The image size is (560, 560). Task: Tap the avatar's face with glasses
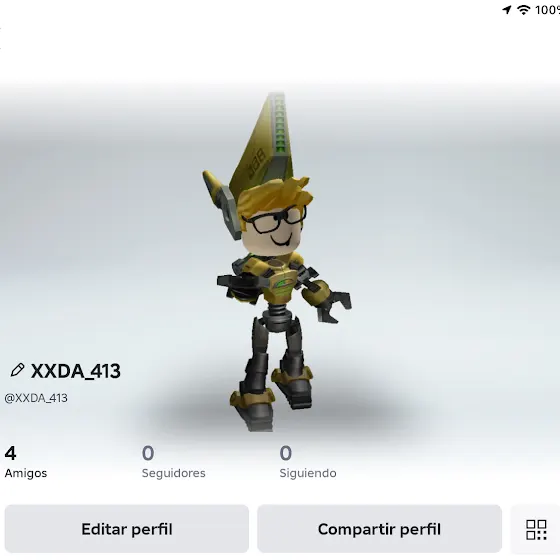tap(275, 229)
